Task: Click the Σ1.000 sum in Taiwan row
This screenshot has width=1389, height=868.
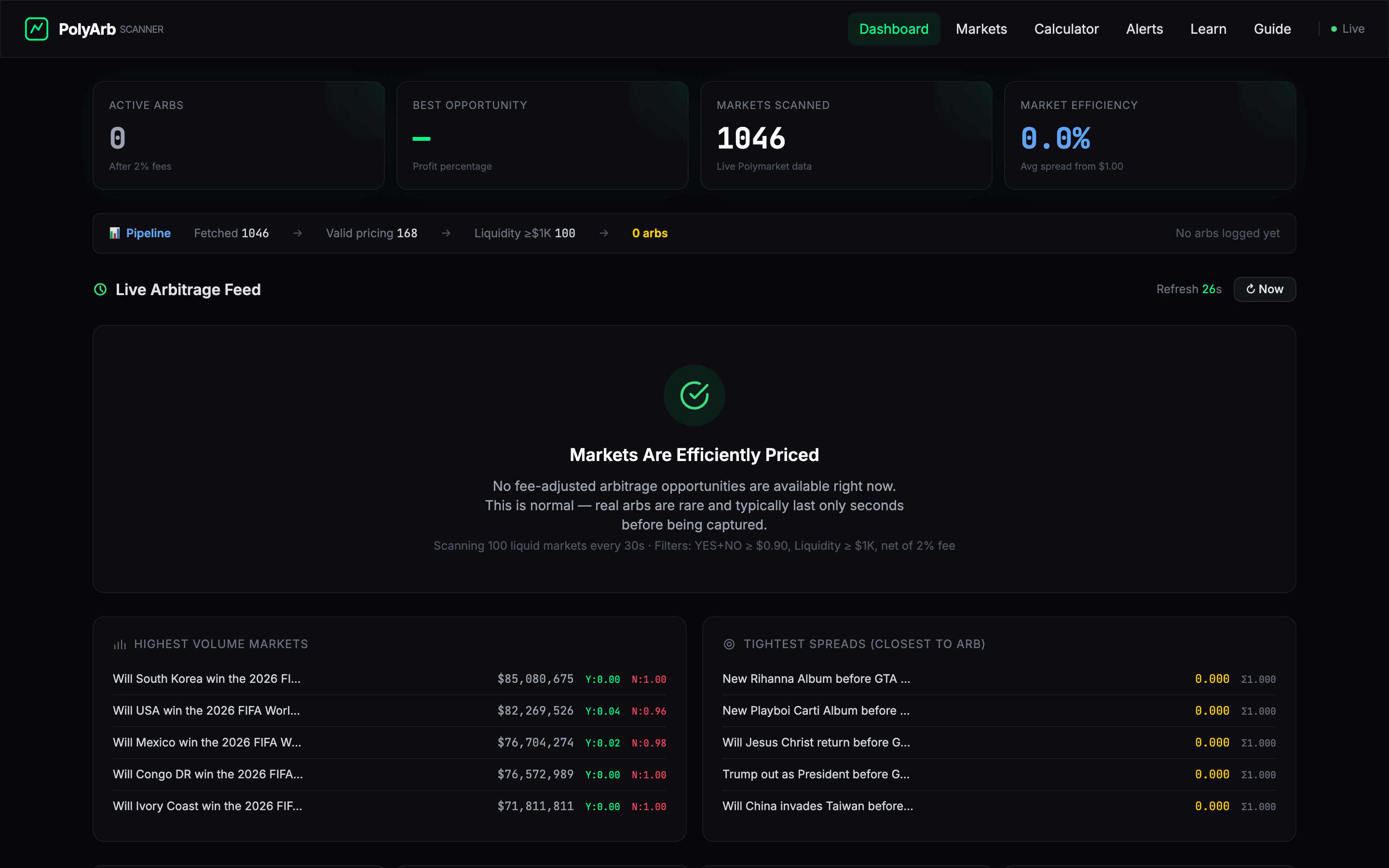Action: pyautogui.click(x=1258, y=807)
